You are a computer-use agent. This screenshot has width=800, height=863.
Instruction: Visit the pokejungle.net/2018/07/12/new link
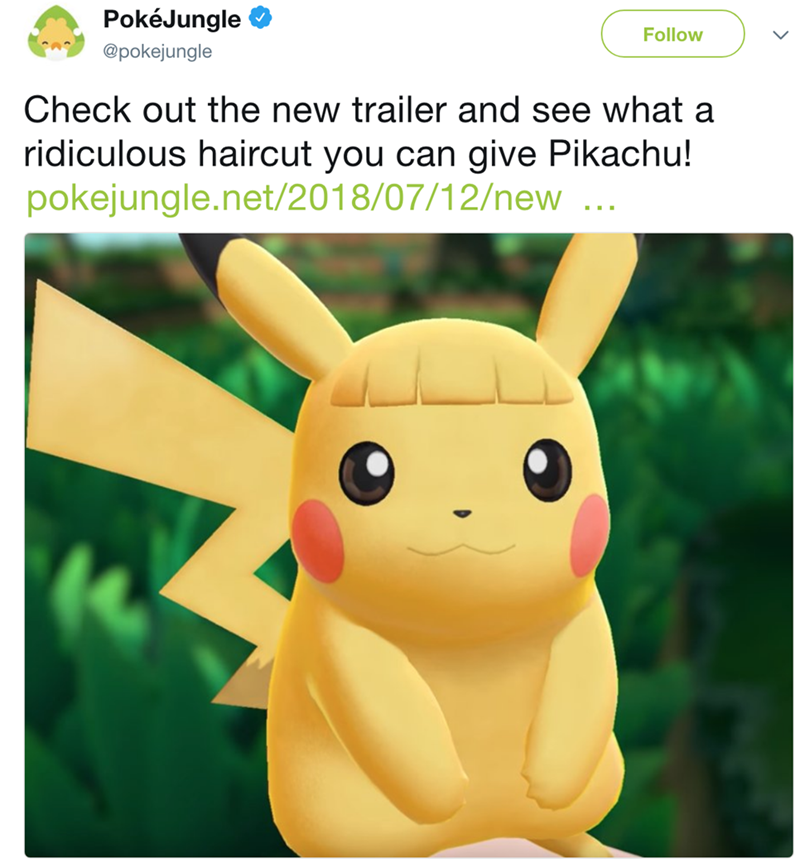coord(294,198)
